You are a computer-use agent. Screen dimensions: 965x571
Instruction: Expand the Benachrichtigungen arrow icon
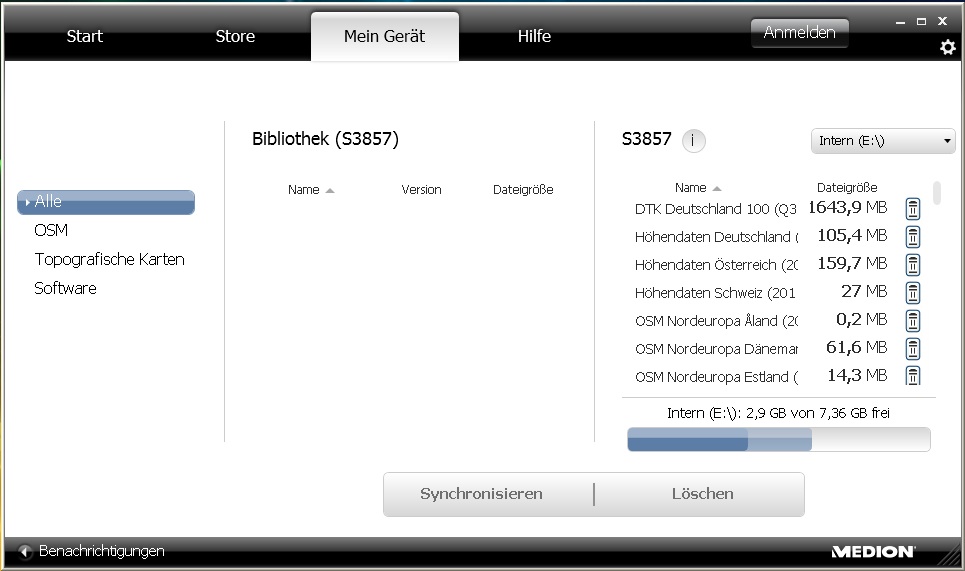click(25, 551)
